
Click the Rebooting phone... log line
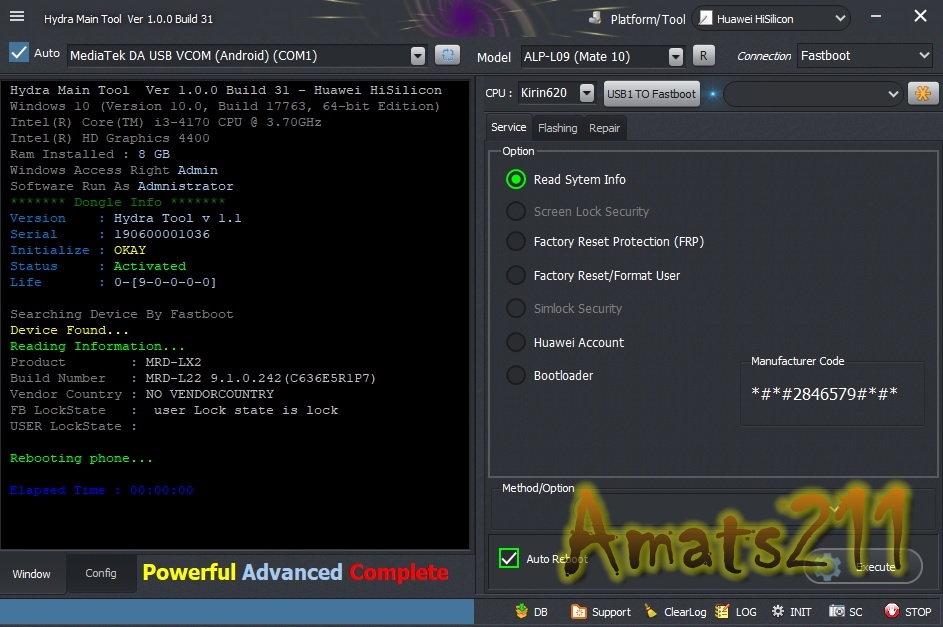(81, 458)
